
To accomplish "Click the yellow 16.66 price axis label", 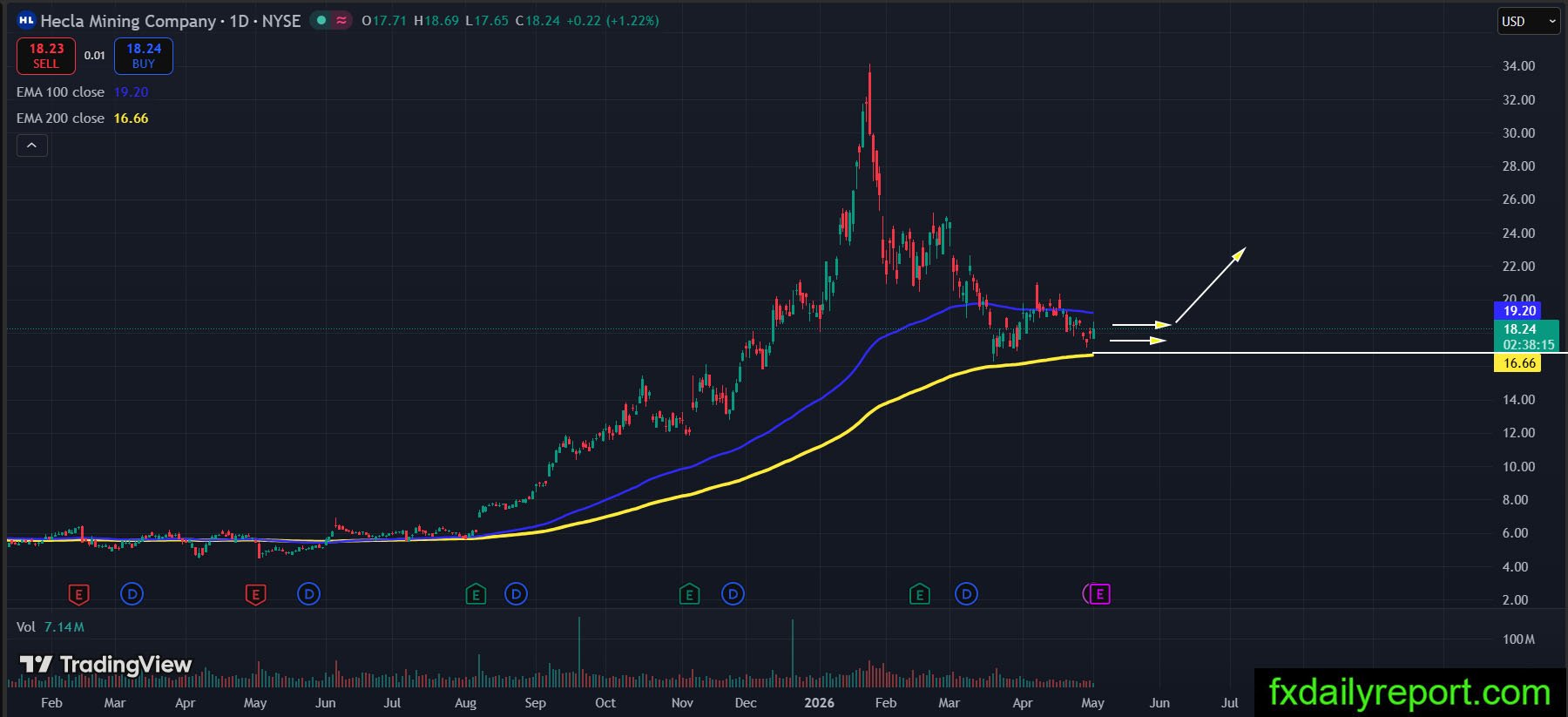I will pyautogui.click(x=1519, y=363).
